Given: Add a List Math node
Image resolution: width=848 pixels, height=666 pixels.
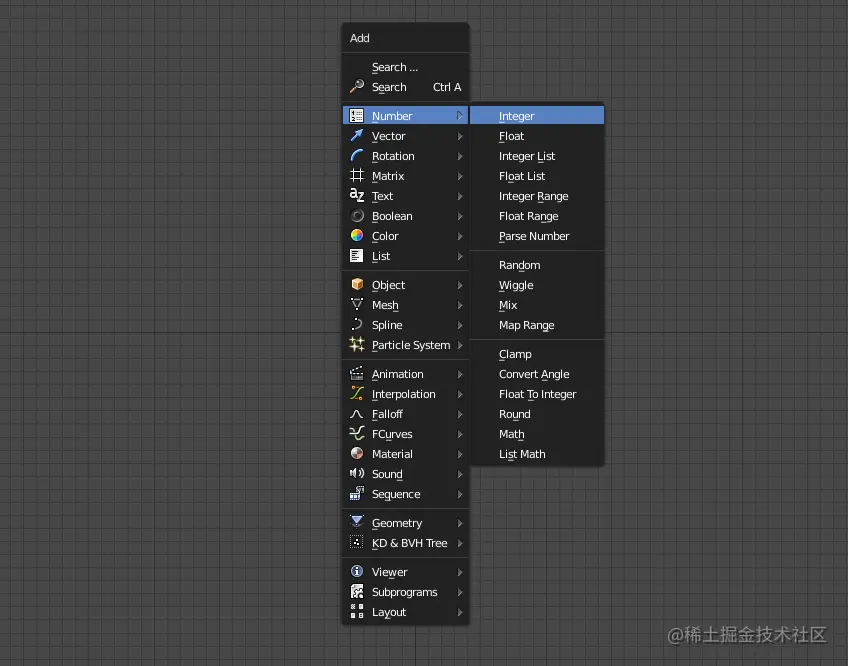Looking at the screenshot, I should (536, 454).
